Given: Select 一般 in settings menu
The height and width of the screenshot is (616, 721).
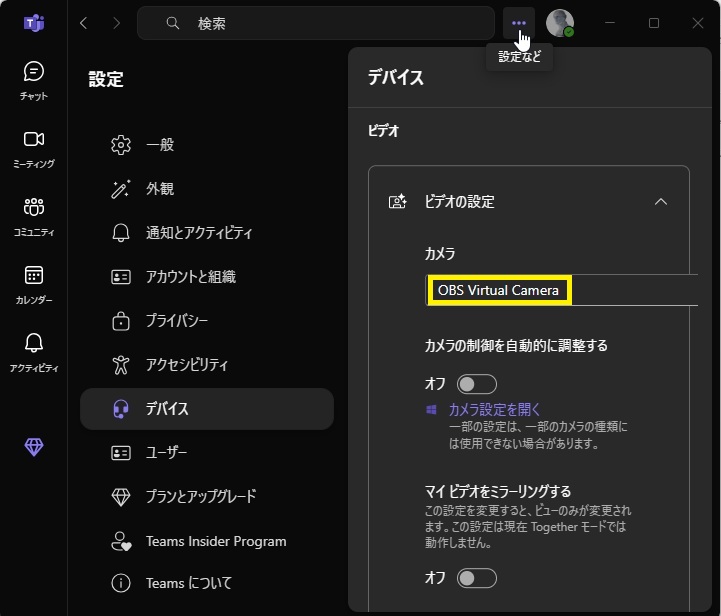Looking at the screenshot, I should click(160, 145).
